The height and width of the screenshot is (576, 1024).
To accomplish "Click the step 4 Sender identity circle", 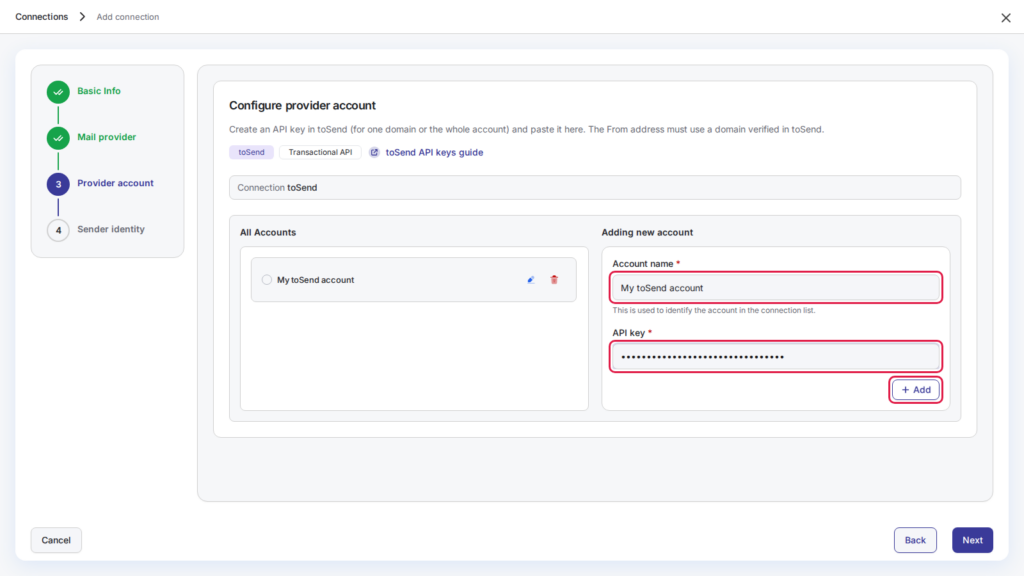I will click(x=58, y=230).
